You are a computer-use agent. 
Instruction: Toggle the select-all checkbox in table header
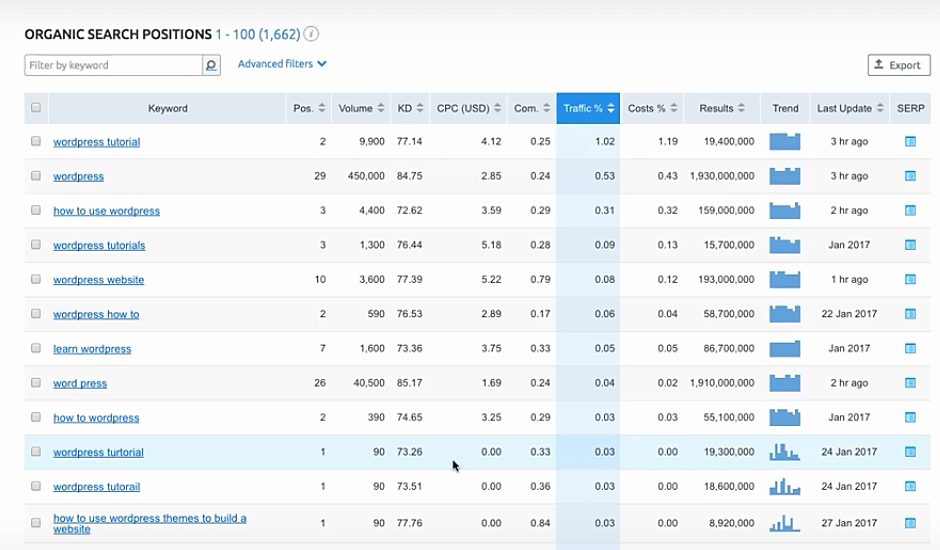click(36, 107)
